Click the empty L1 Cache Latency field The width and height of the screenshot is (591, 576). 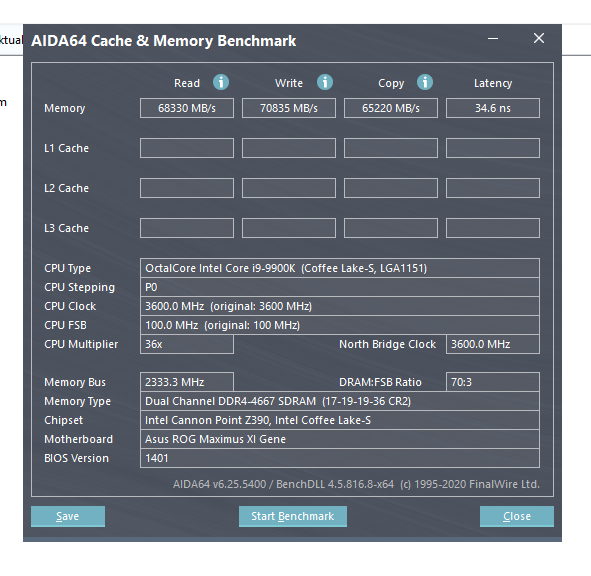click(x=493, y=148)
